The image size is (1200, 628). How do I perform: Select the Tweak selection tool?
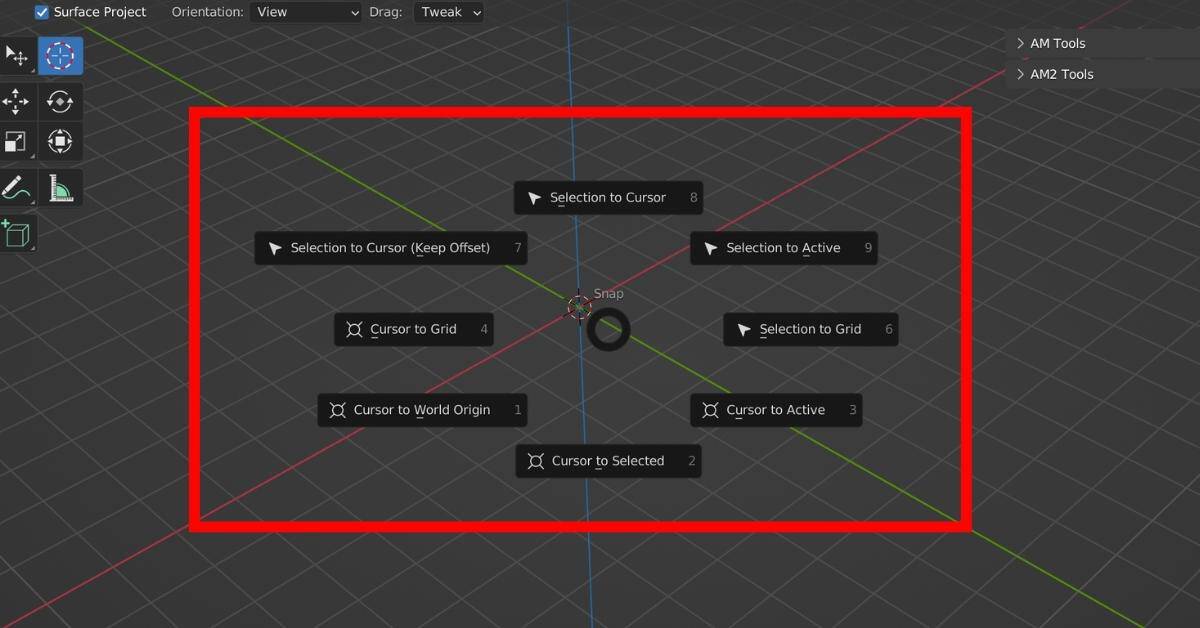click(x=16, y=56)
